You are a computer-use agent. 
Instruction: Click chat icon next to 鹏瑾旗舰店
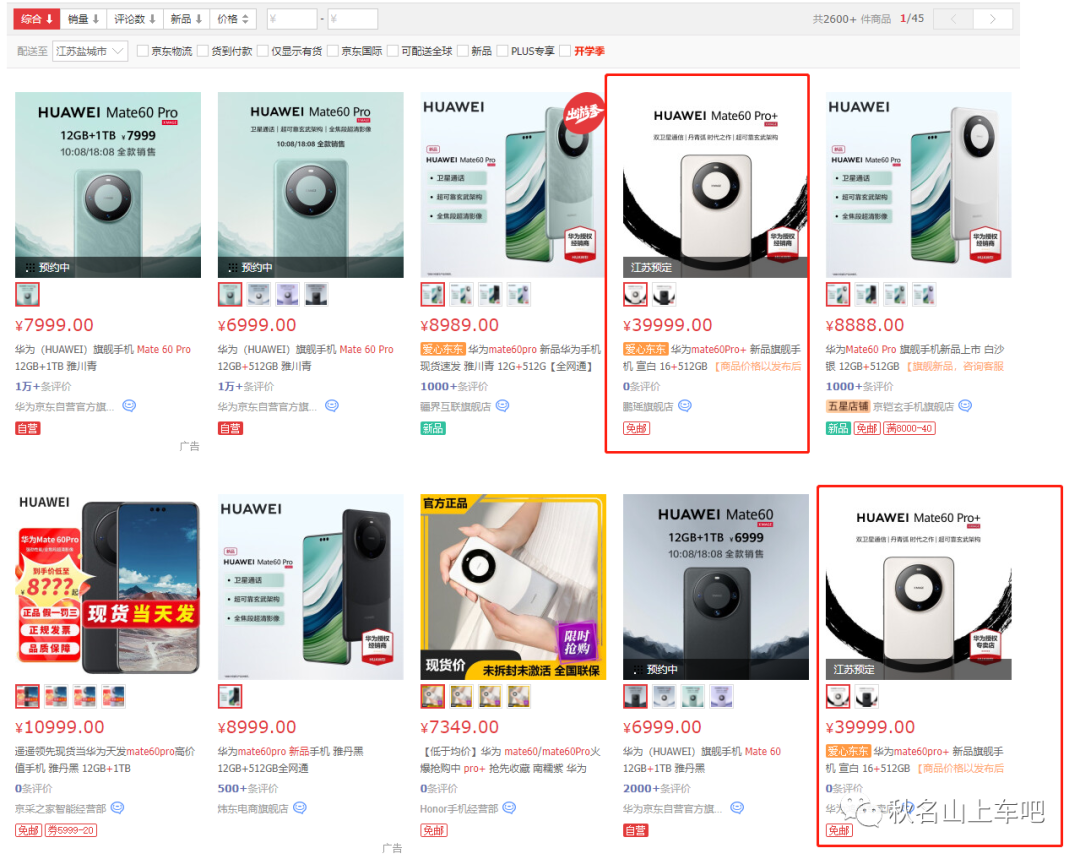coord(685,406)
